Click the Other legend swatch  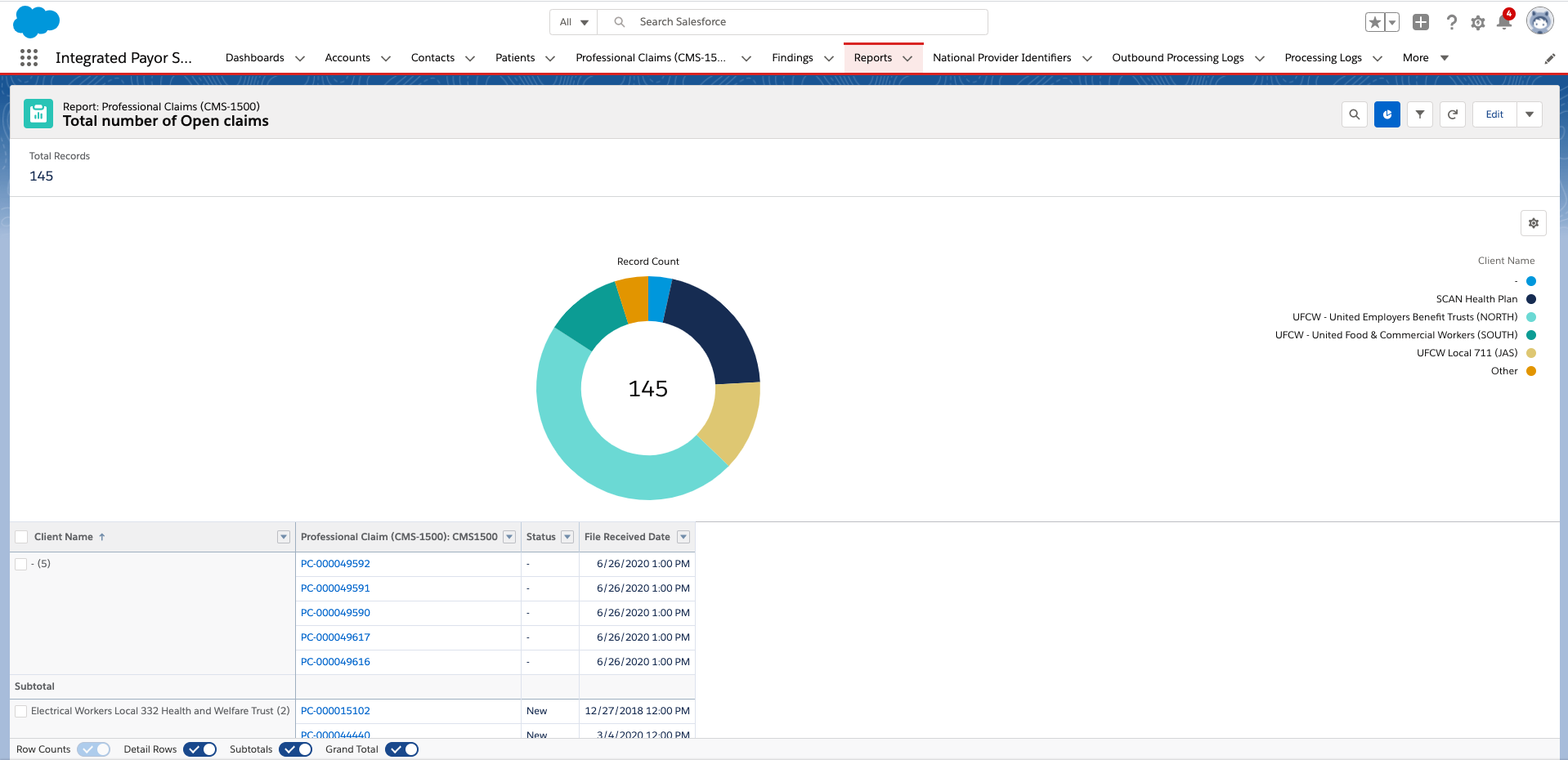tap(1531, 371)
